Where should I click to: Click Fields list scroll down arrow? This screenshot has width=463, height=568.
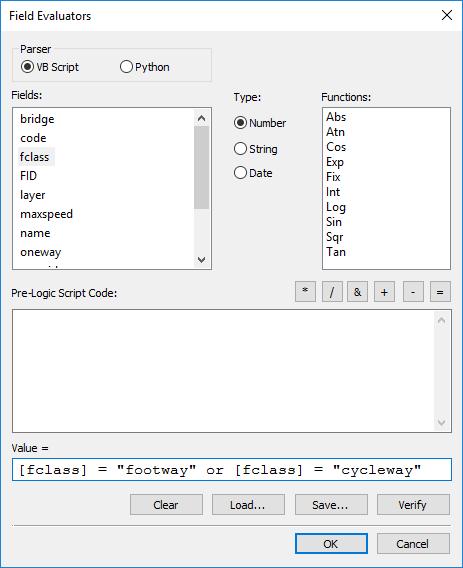[201, 259]
